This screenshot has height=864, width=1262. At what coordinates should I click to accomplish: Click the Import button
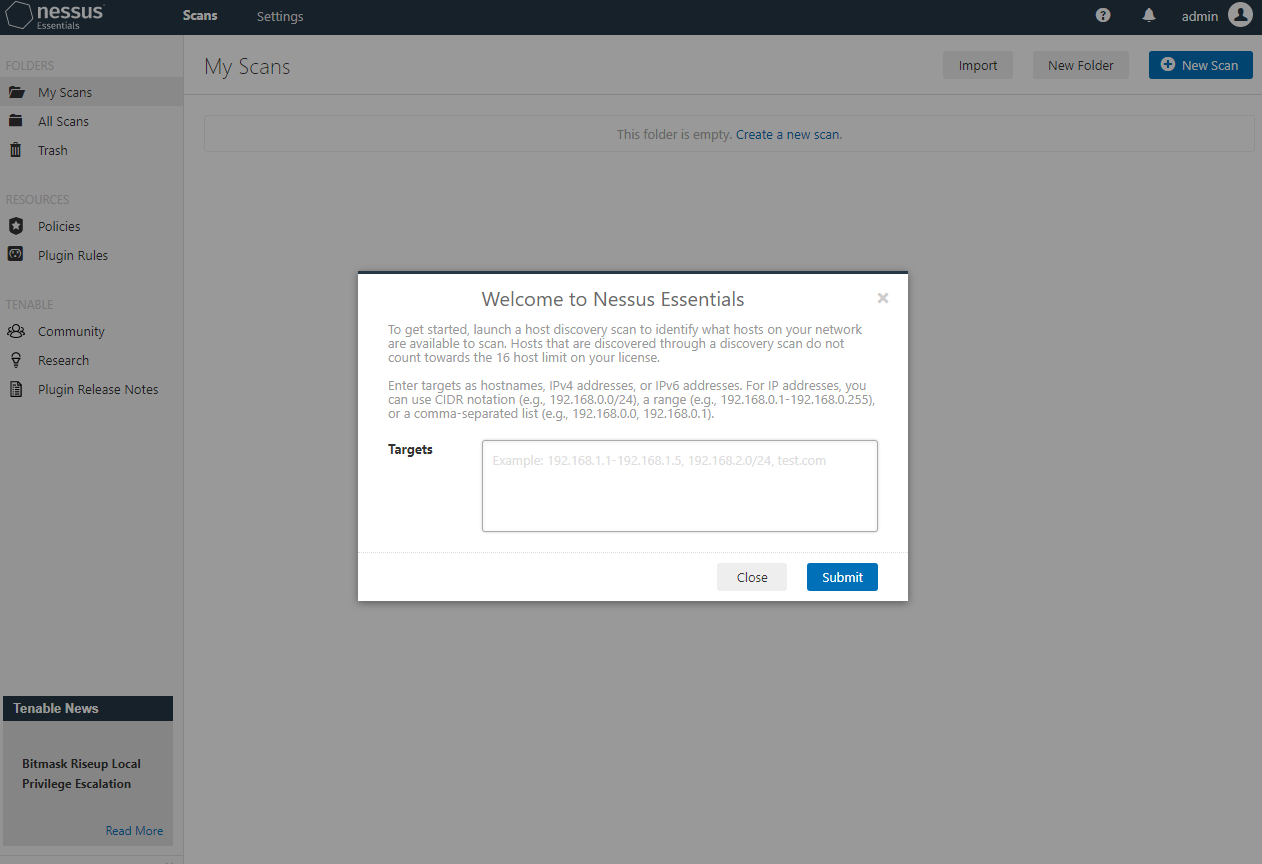click(x=978, y=65)
